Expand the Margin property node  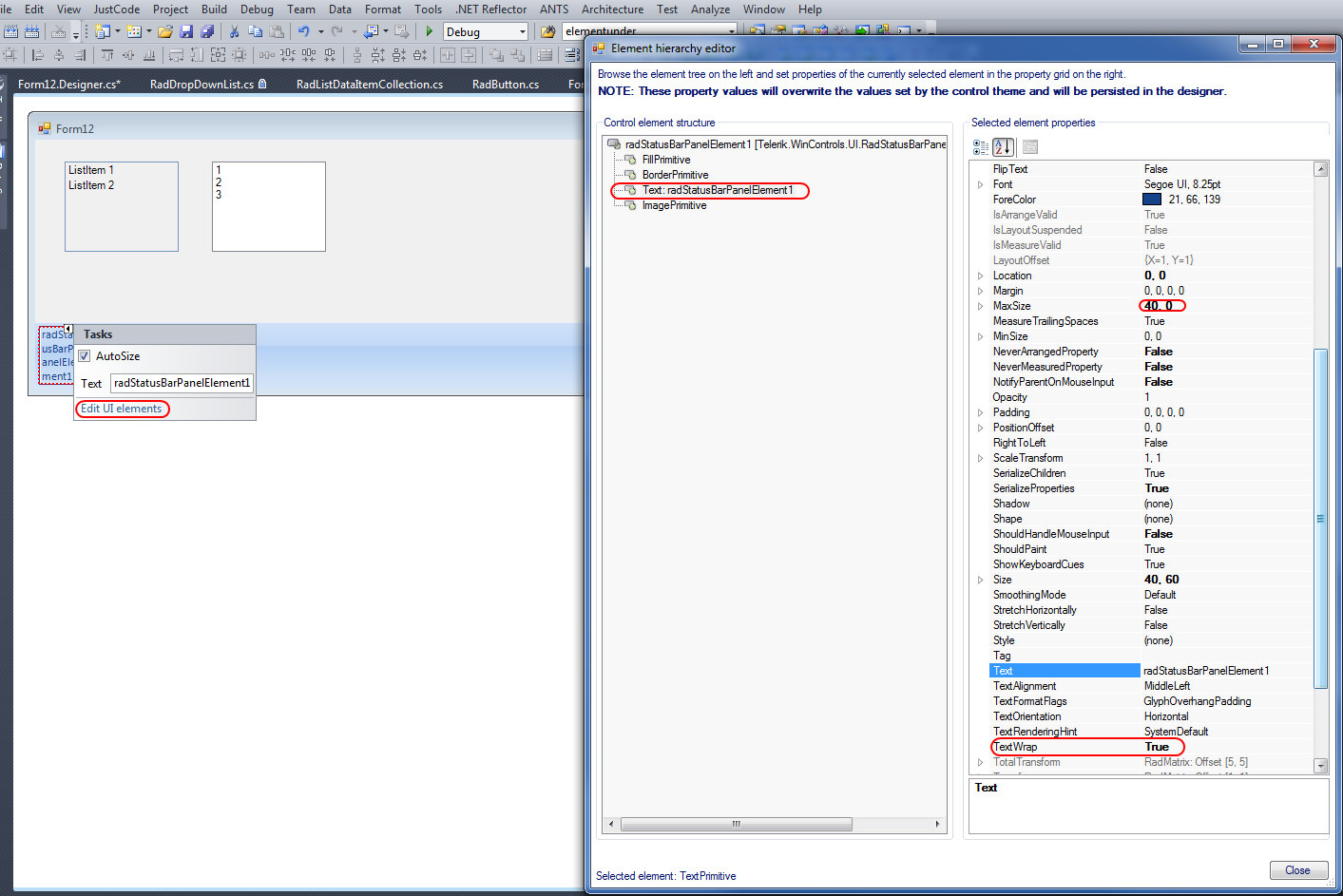click(x=980, y=291)
